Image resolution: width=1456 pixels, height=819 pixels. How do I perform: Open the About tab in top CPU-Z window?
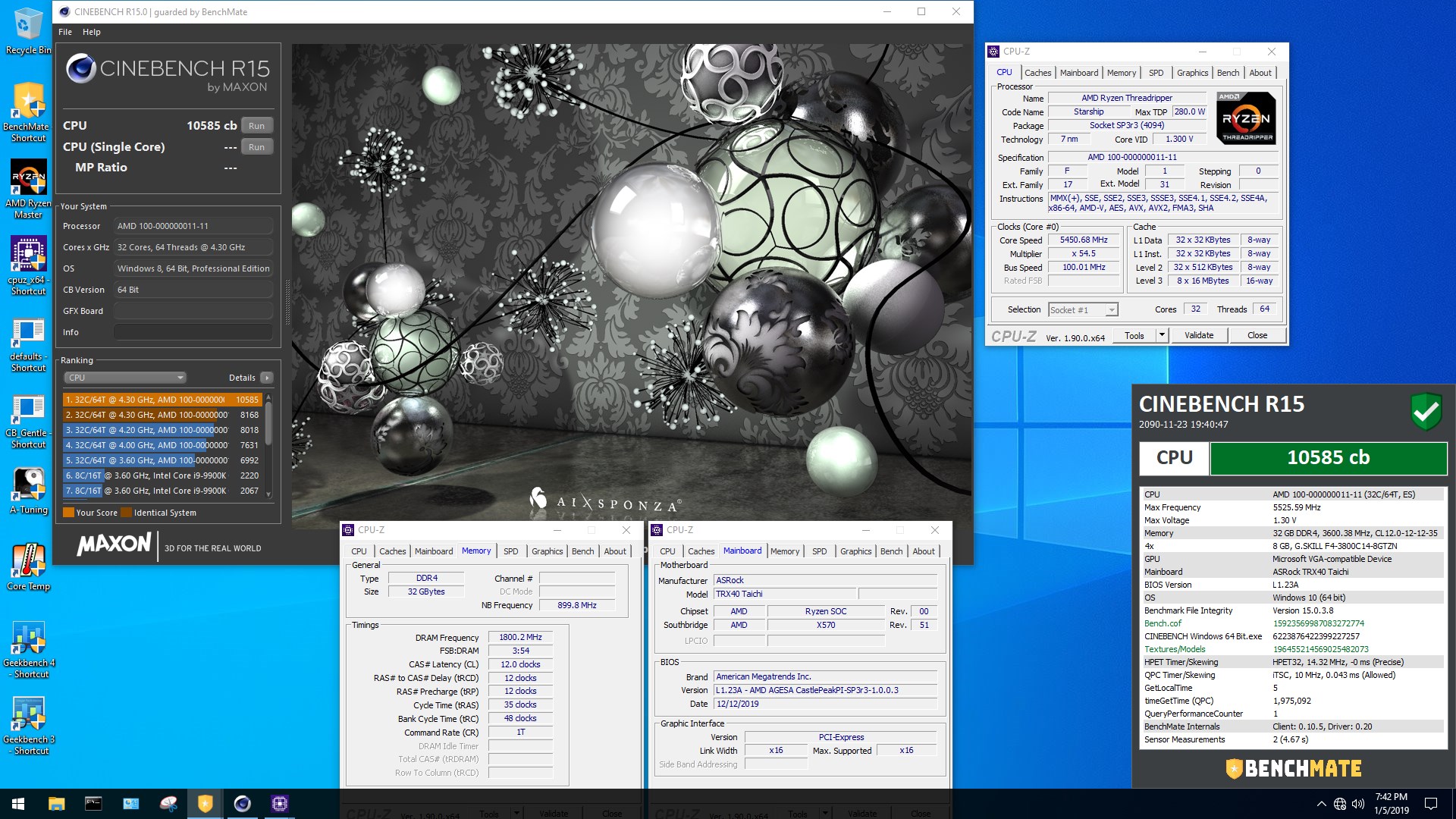pyautogui.click(x=1260, y=73)
